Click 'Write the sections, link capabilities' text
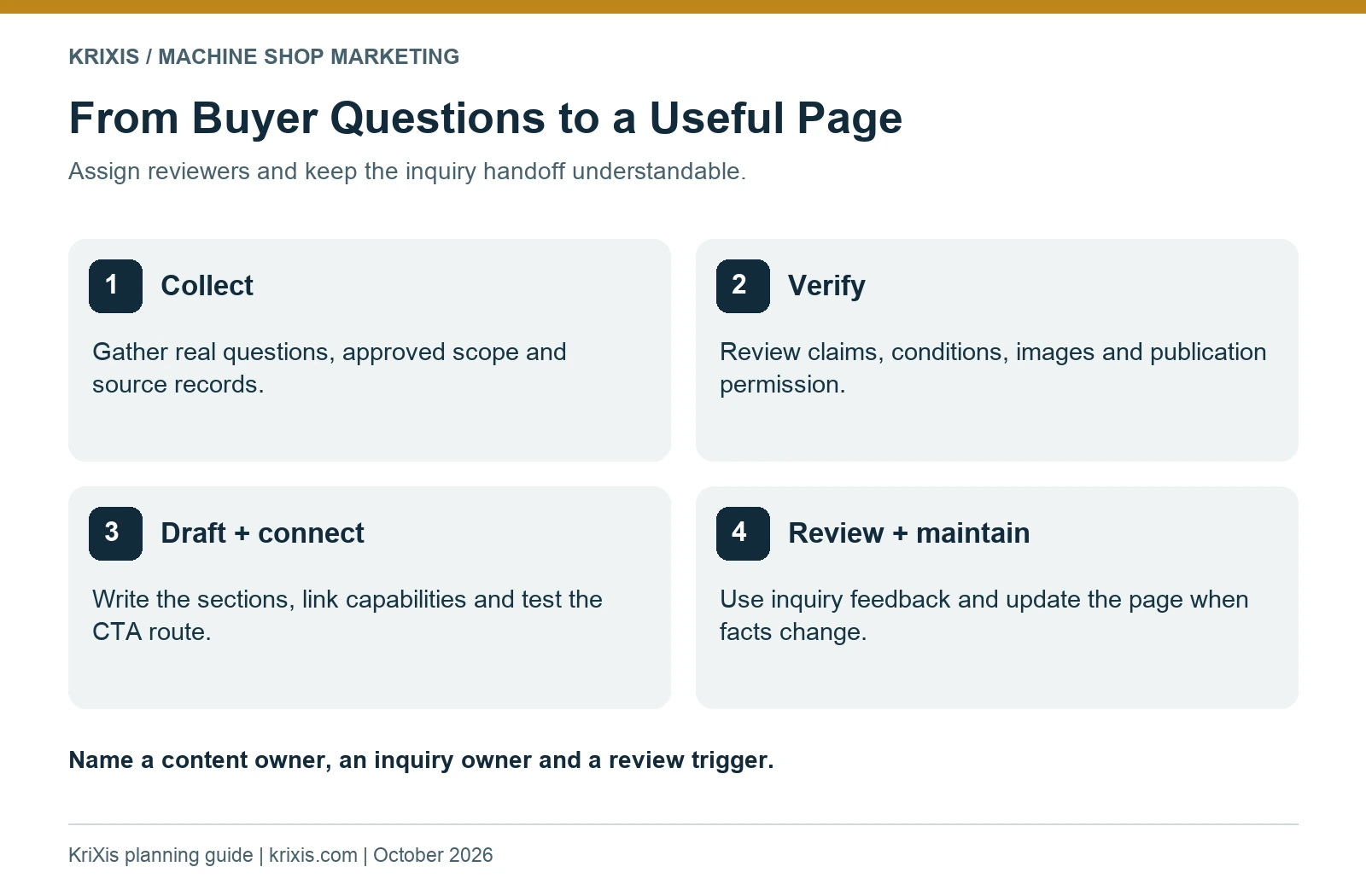Image resolution: width=1366 pixels, height=896 pixels. tap(347, 615)
